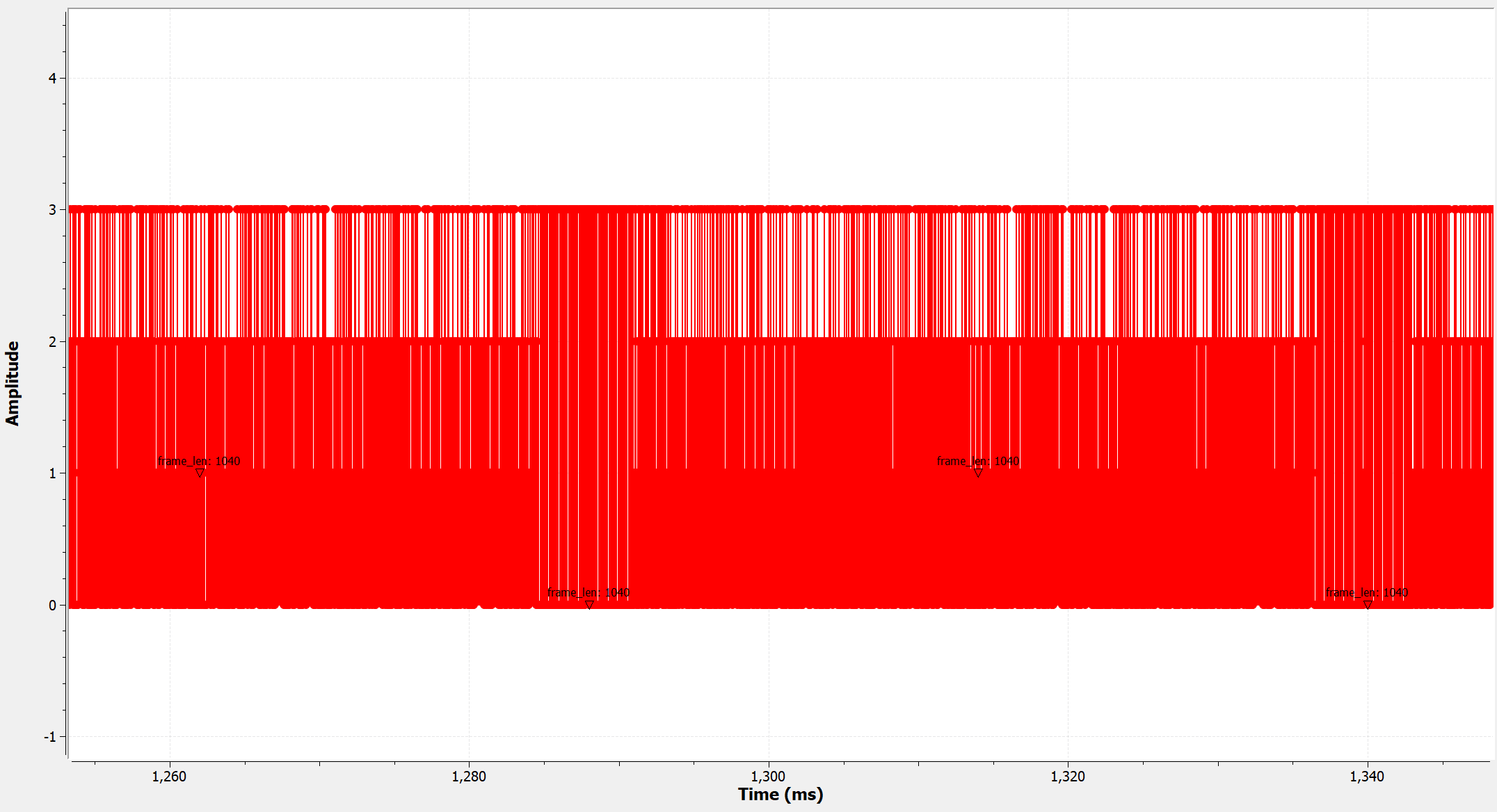The height and width of the screenshot is (812, 1497).
Task: Click the 1,340 tick label on time axis
Action: pos(1367,777)
